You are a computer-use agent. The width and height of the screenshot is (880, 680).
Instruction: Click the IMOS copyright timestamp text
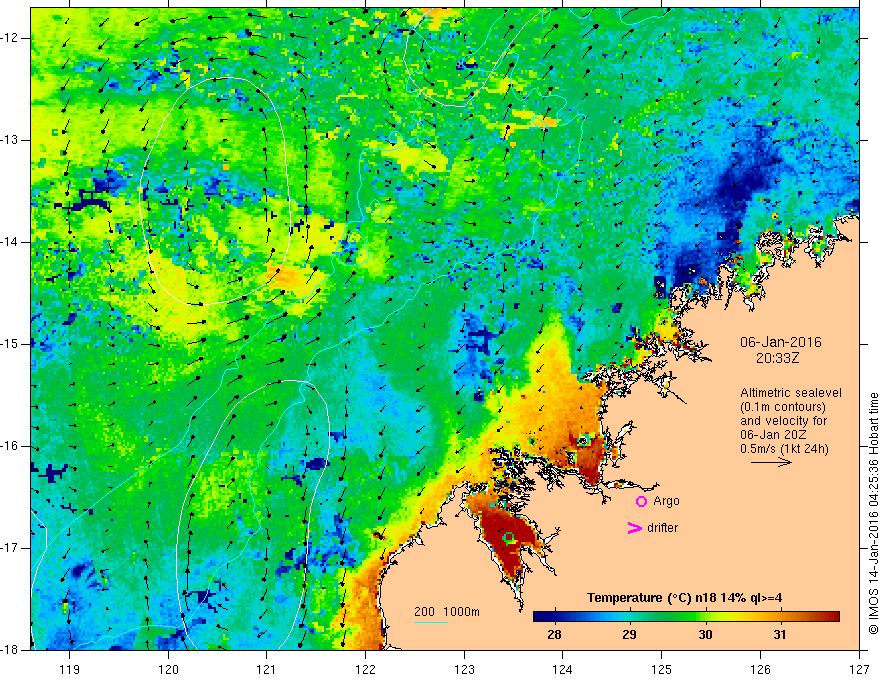point(873,514)
